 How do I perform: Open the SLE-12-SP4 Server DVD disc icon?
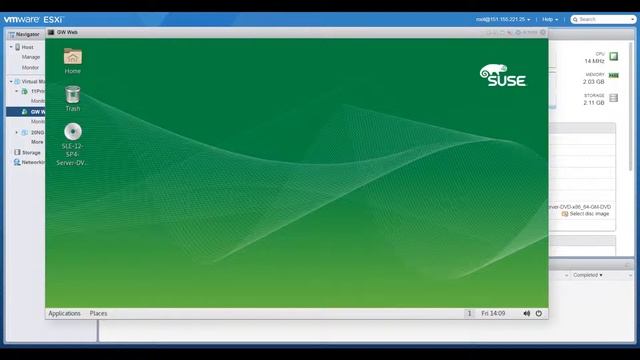pyautogui.click(x=73, y=144)
